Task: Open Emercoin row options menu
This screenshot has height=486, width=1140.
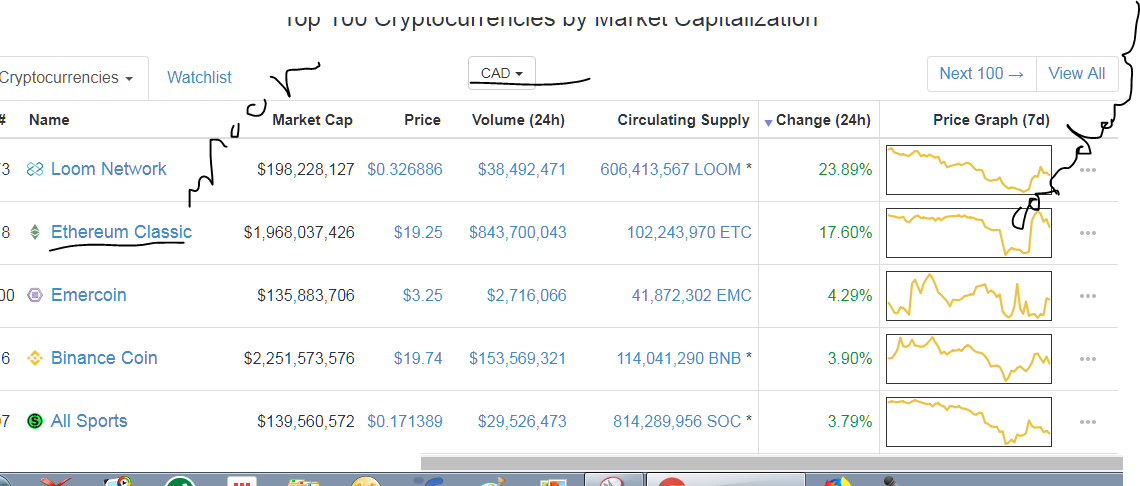Action: click(1088, 296)
